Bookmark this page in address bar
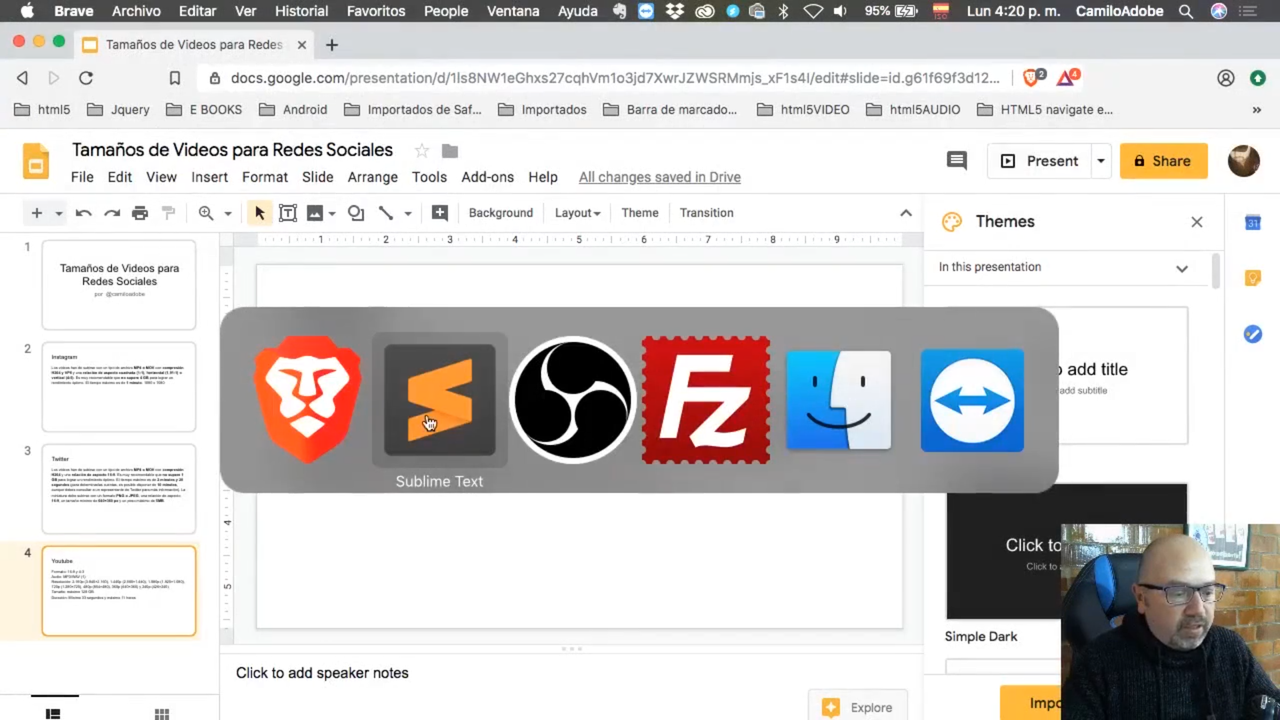This screenshot has width=1280, height=720. (175, 78)
